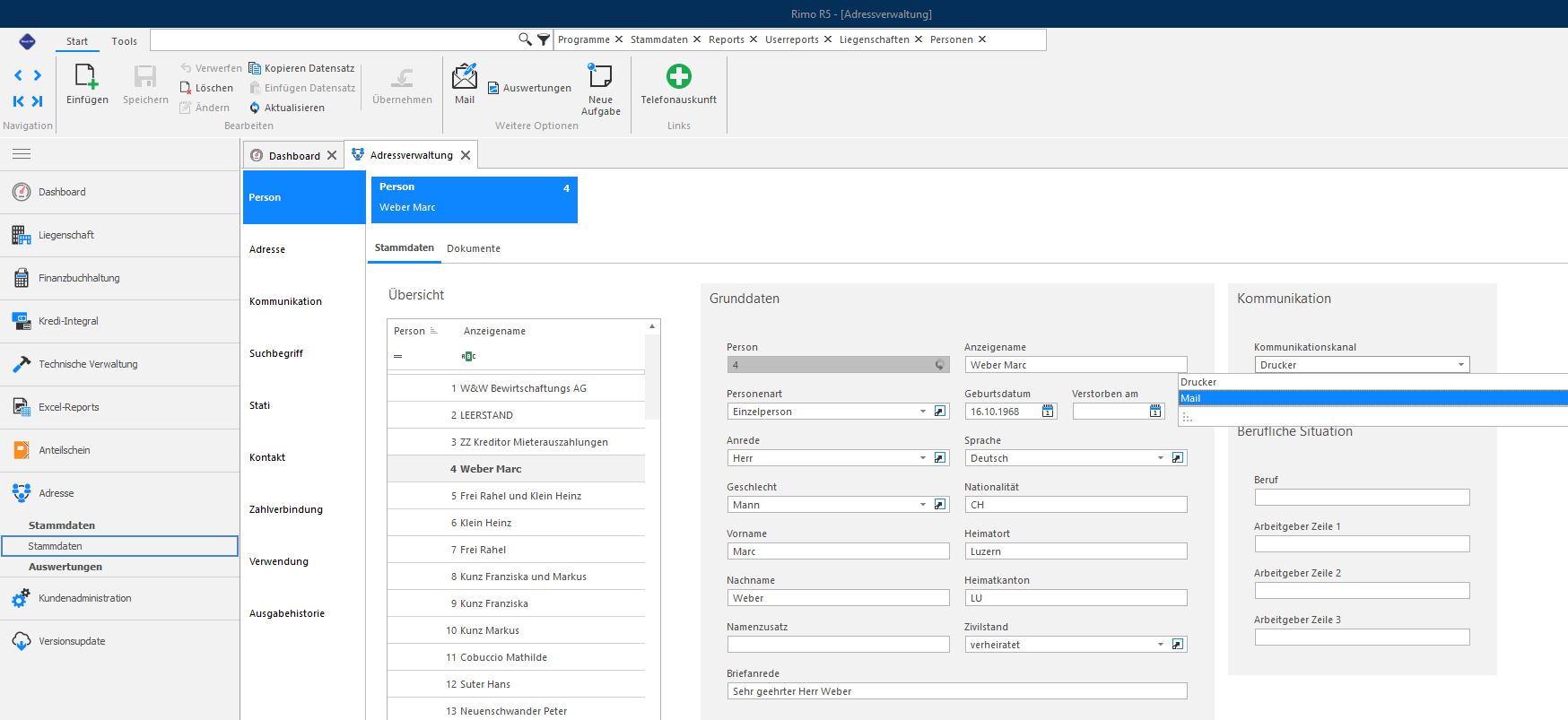Go to the first record
This screenshot has width=1568, height=720.
(x=19, y=101)
